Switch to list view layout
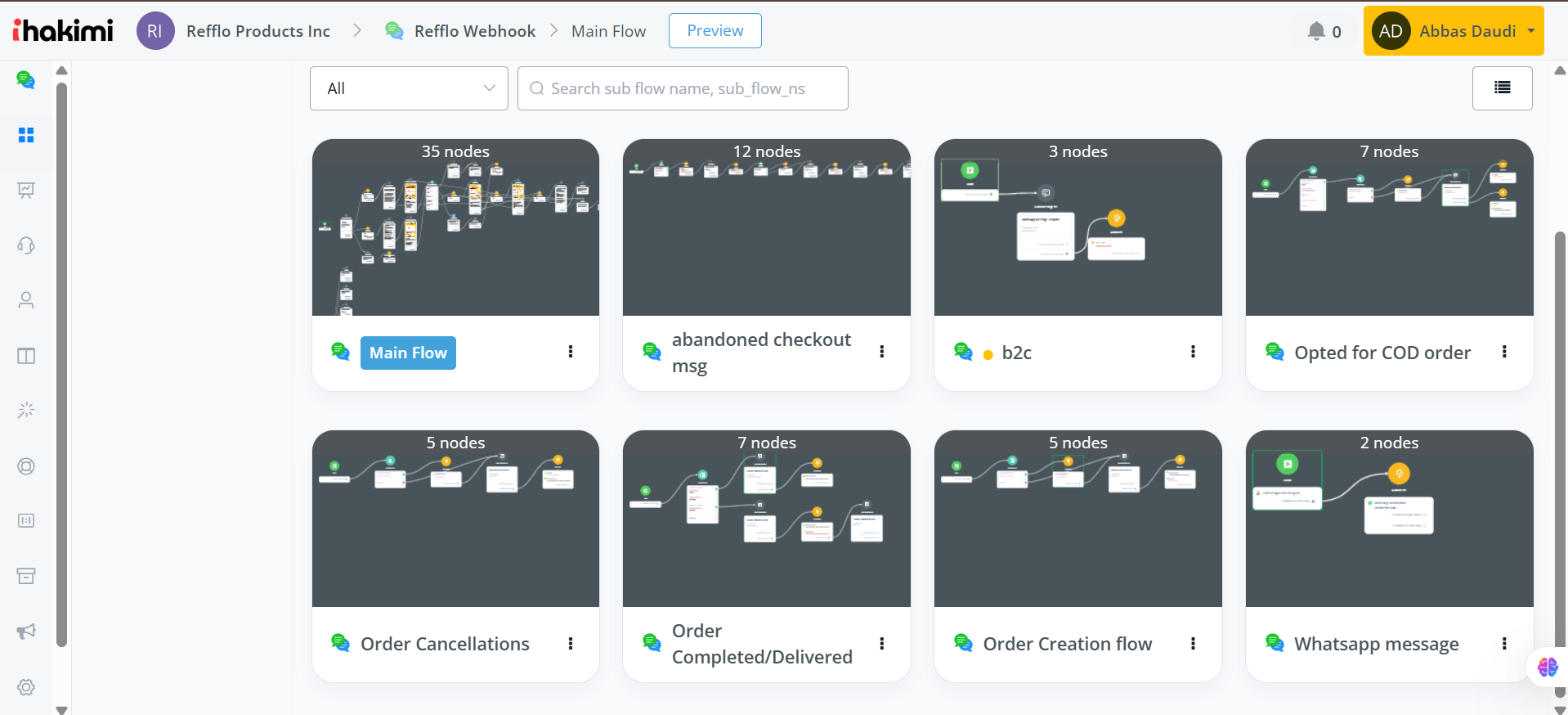Viewport: 1568px width, 715px height. pos(1502,88)
